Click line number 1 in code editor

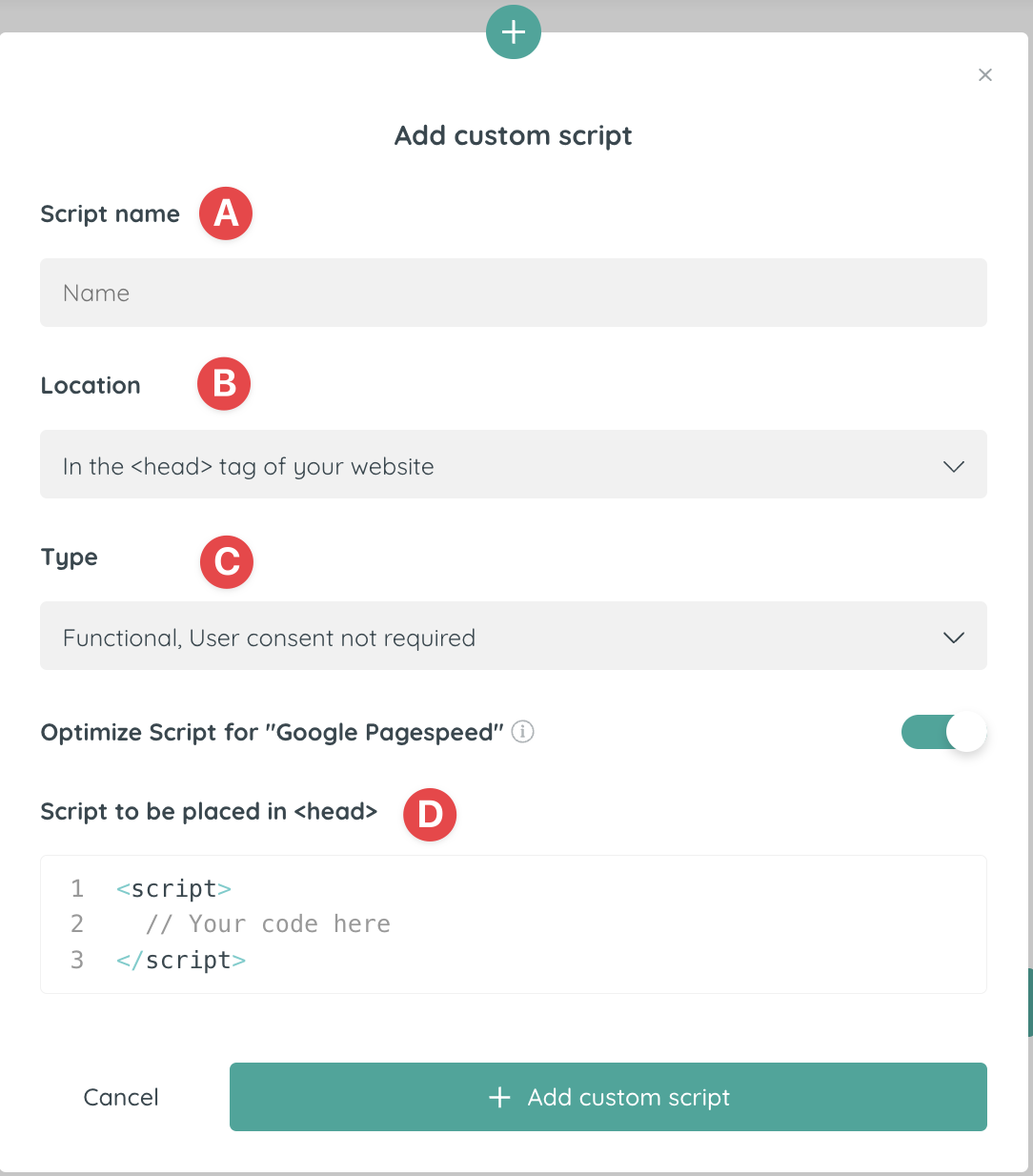(x=77, y=889)
